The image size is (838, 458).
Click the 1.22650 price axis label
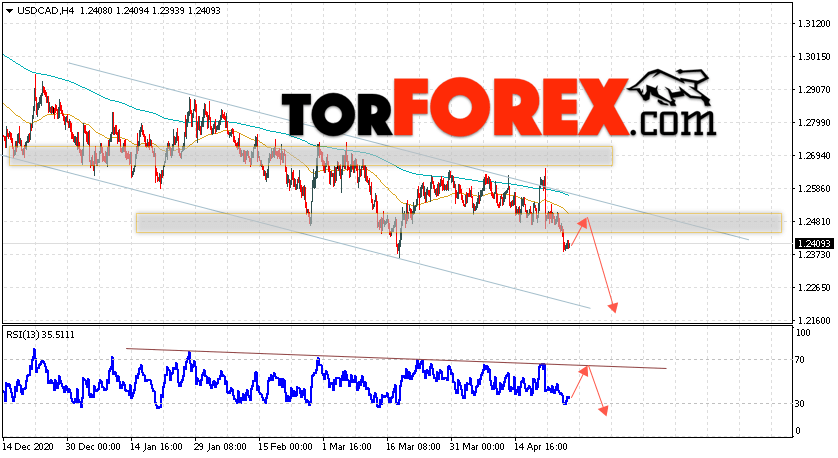tap(814, 288)
